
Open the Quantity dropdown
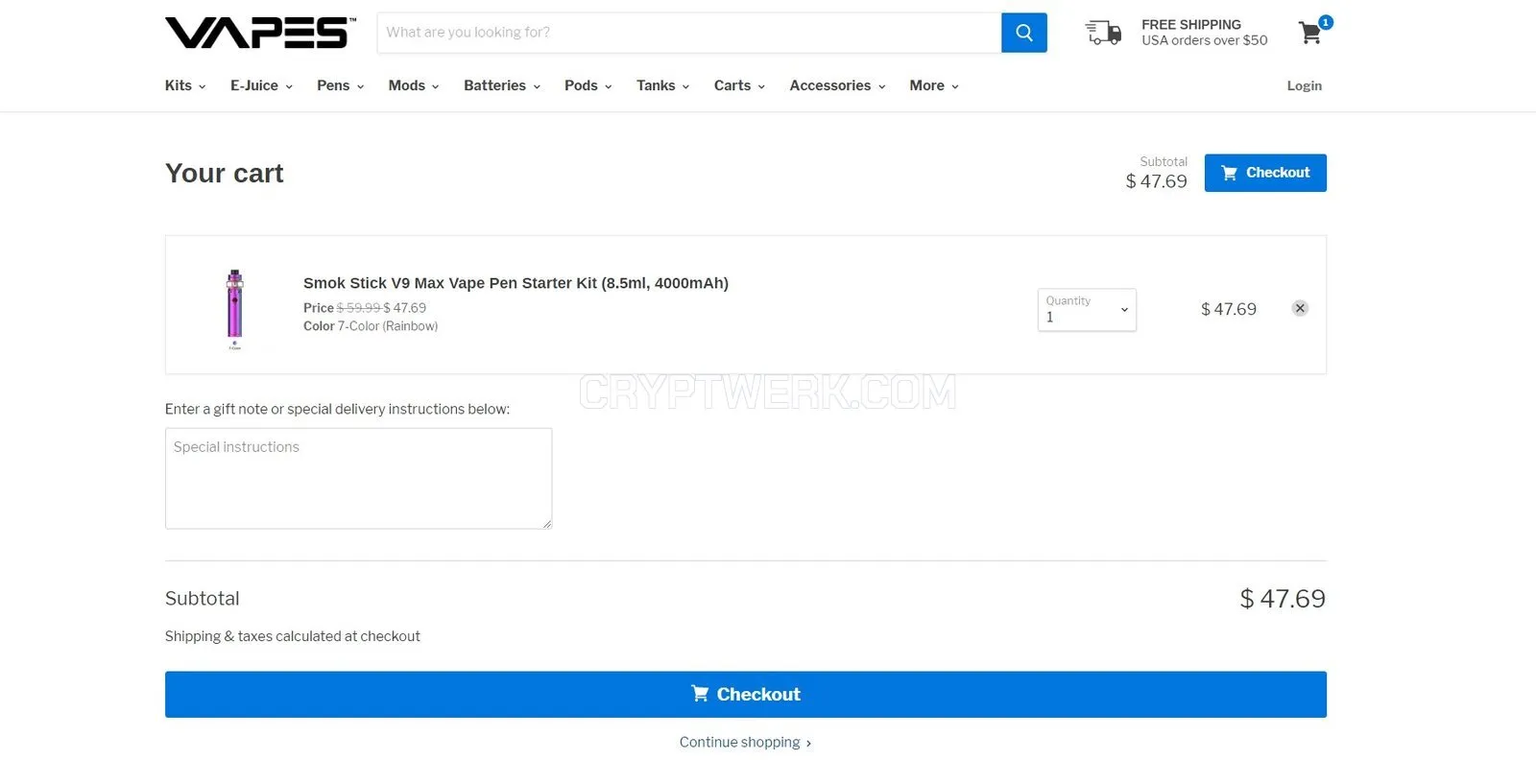pyautogui.click(x=1087, y=310)
